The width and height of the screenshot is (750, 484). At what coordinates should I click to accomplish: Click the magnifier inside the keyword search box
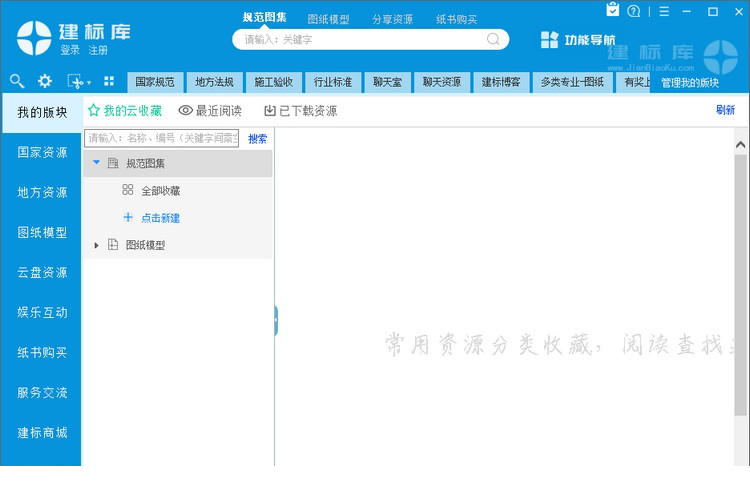493,39
